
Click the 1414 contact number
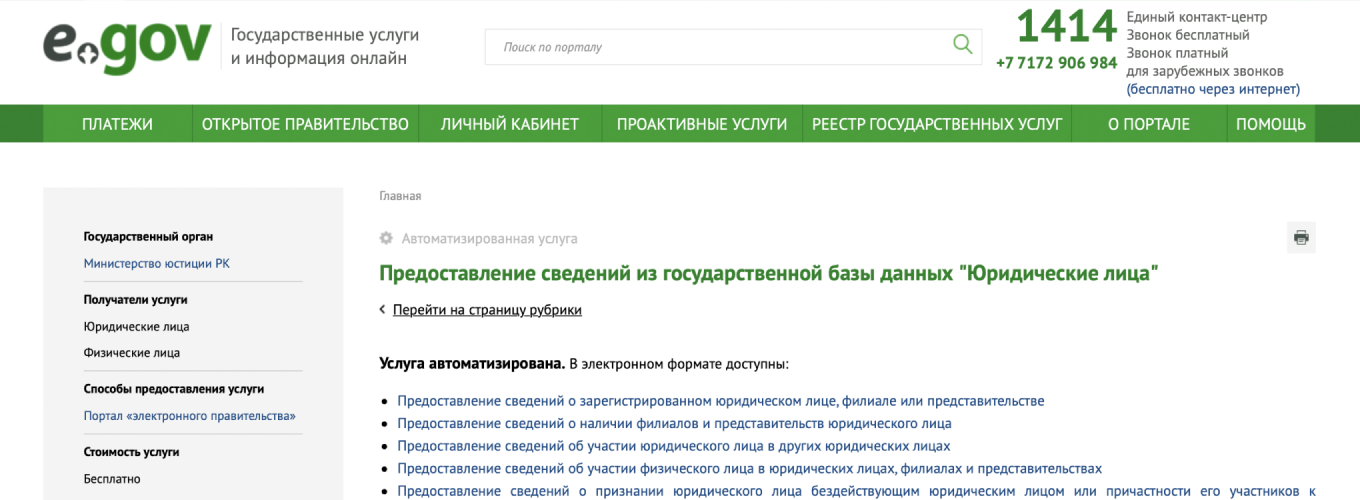pos(1067,27)
